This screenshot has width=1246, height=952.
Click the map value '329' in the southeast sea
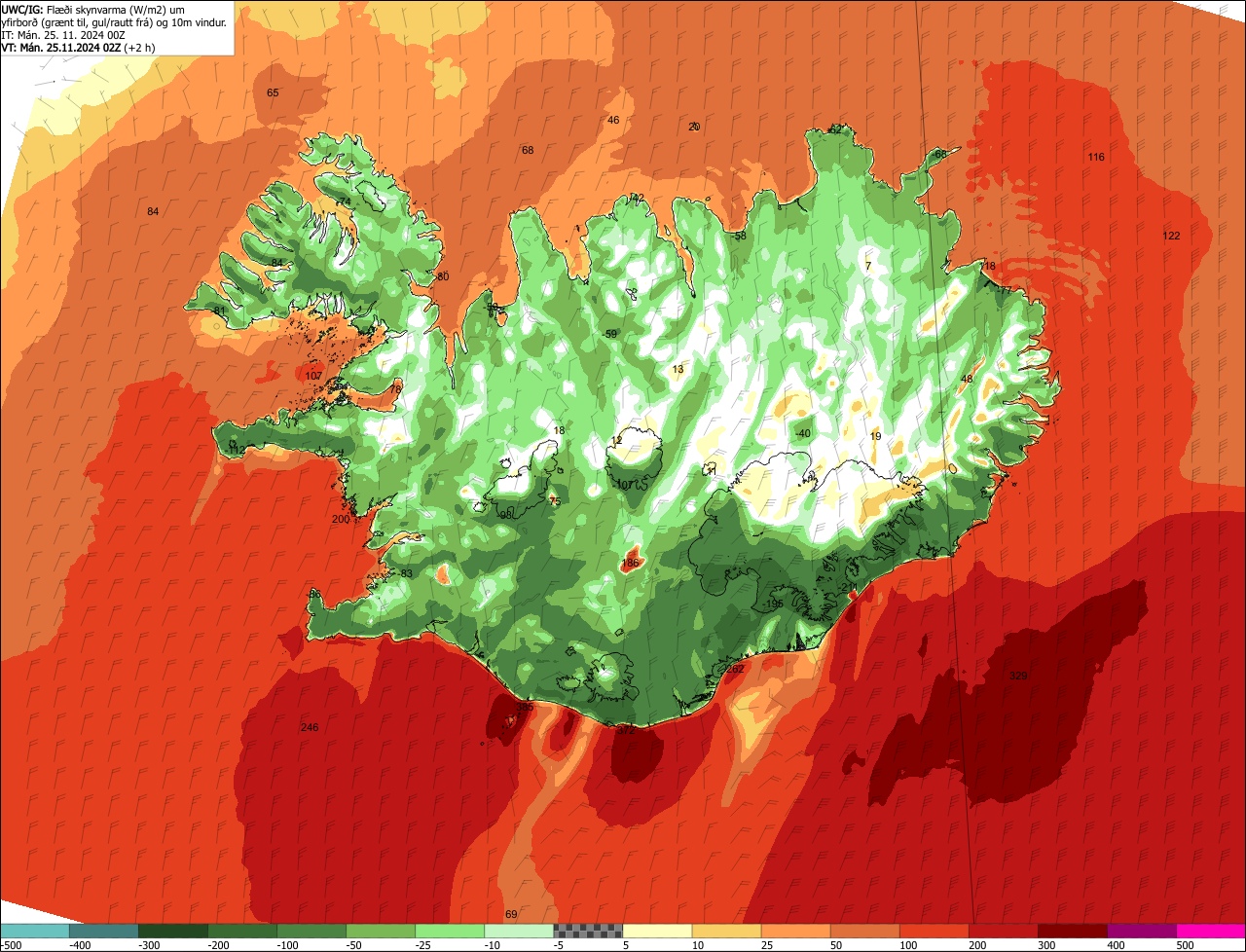[1018, 676]
